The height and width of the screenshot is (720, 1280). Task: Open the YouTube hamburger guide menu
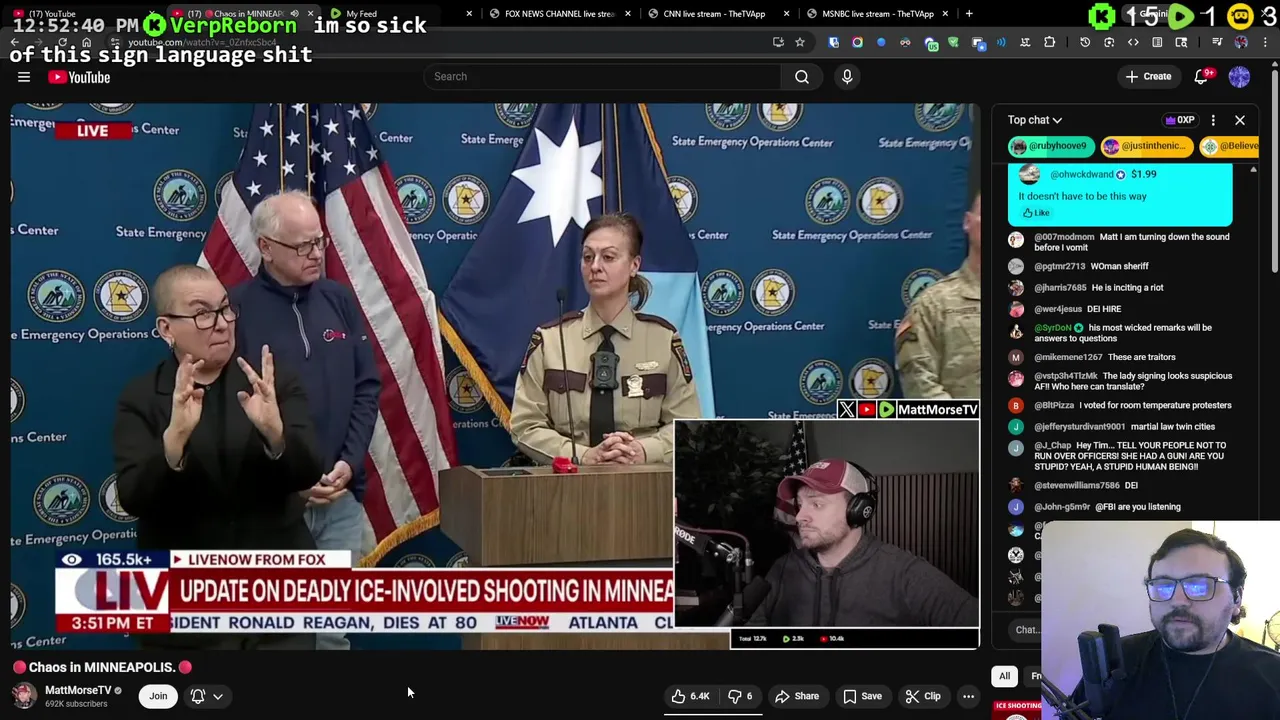coord(24,77)
